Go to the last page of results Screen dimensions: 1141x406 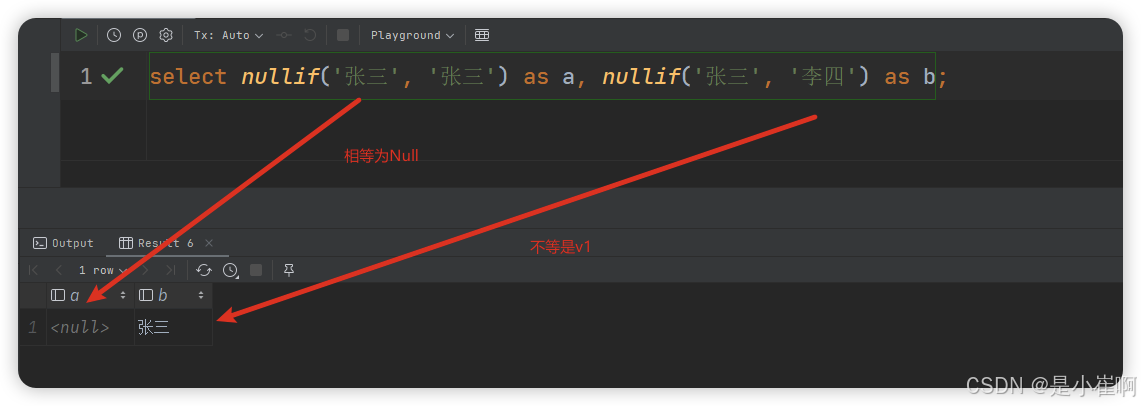170,270
